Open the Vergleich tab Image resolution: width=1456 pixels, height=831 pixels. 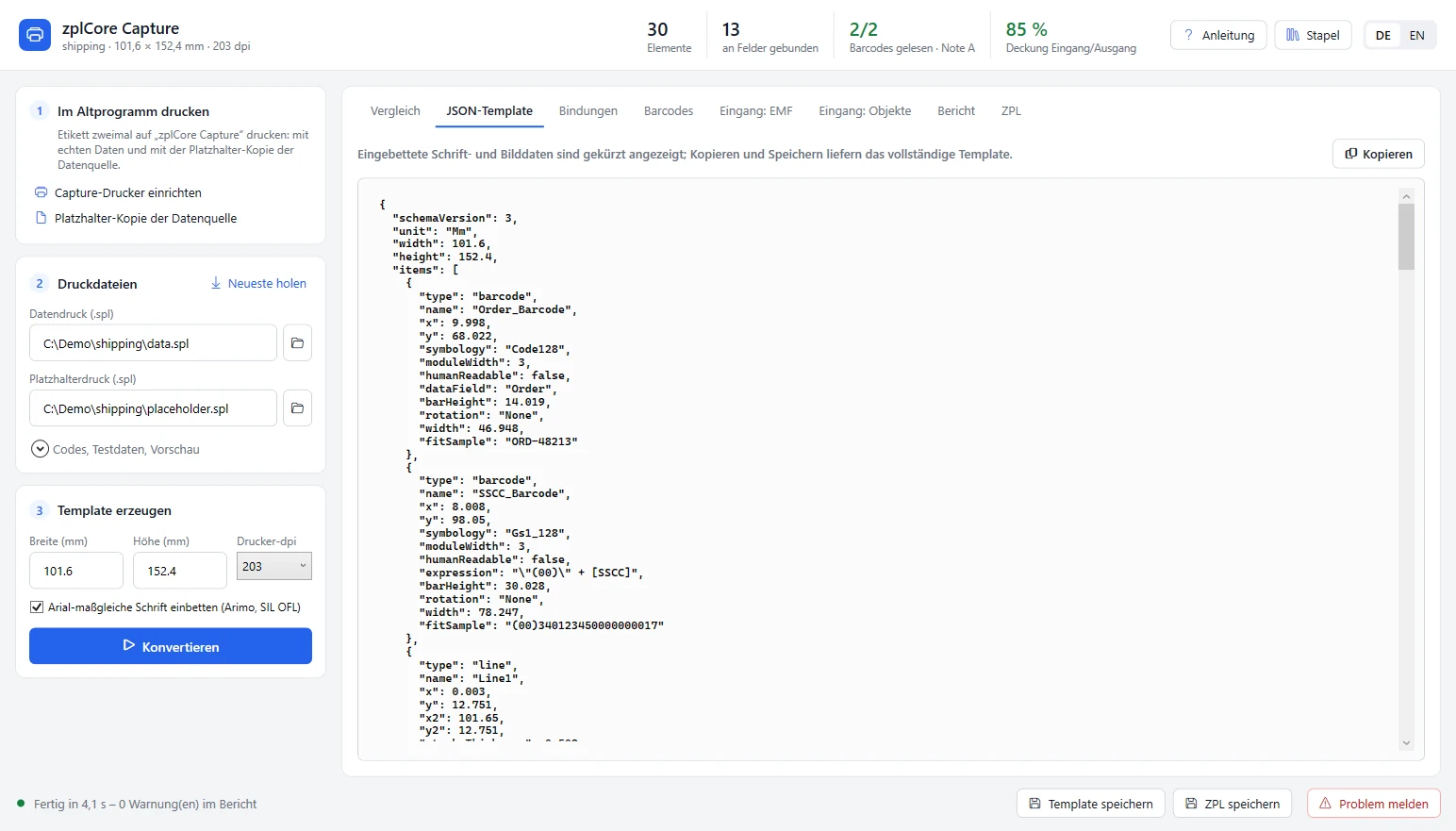tap(395, 110)
